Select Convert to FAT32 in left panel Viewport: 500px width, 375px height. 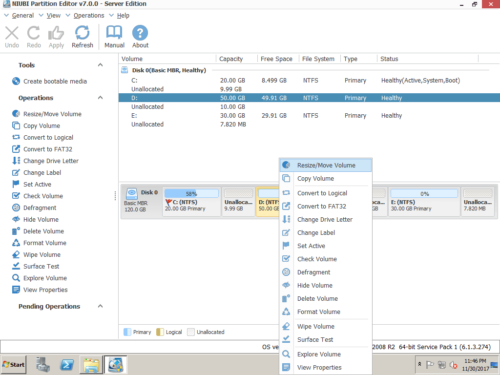[42, 149]
